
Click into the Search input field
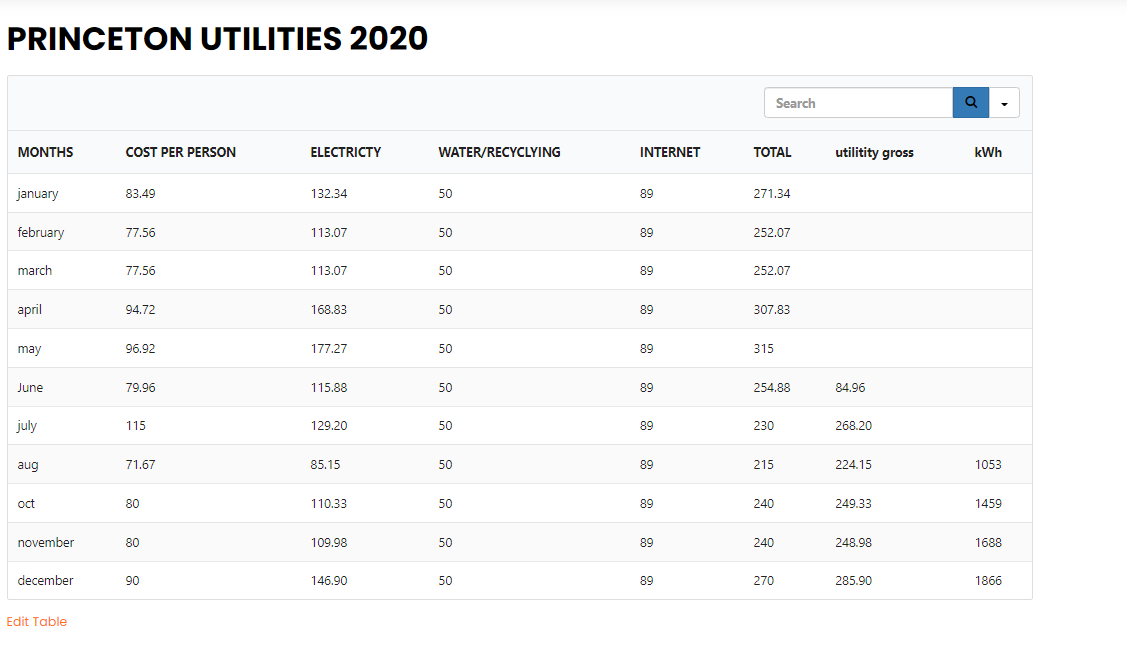858,103
